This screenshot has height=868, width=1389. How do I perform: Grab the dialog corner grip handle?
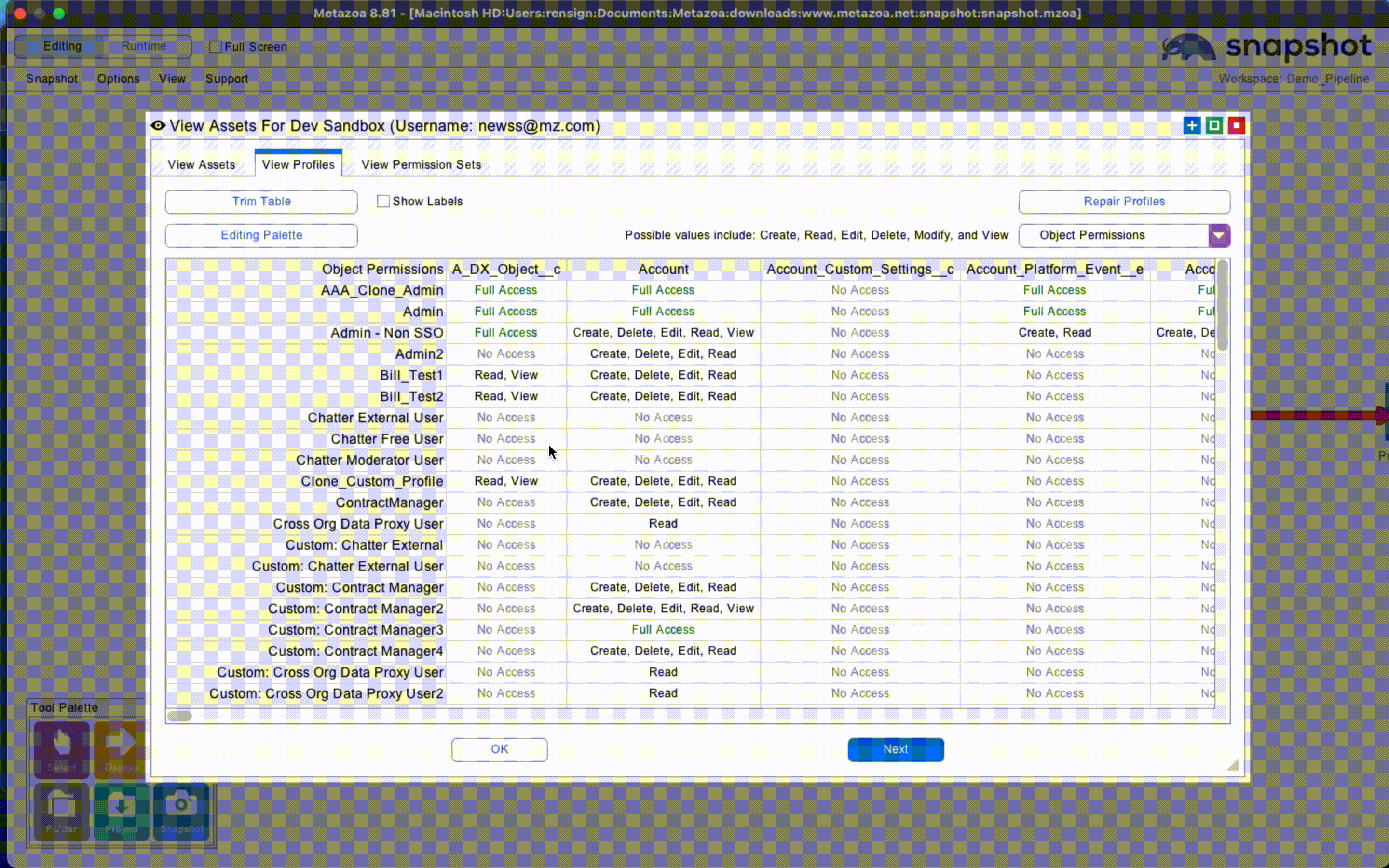click(1232, 765)
